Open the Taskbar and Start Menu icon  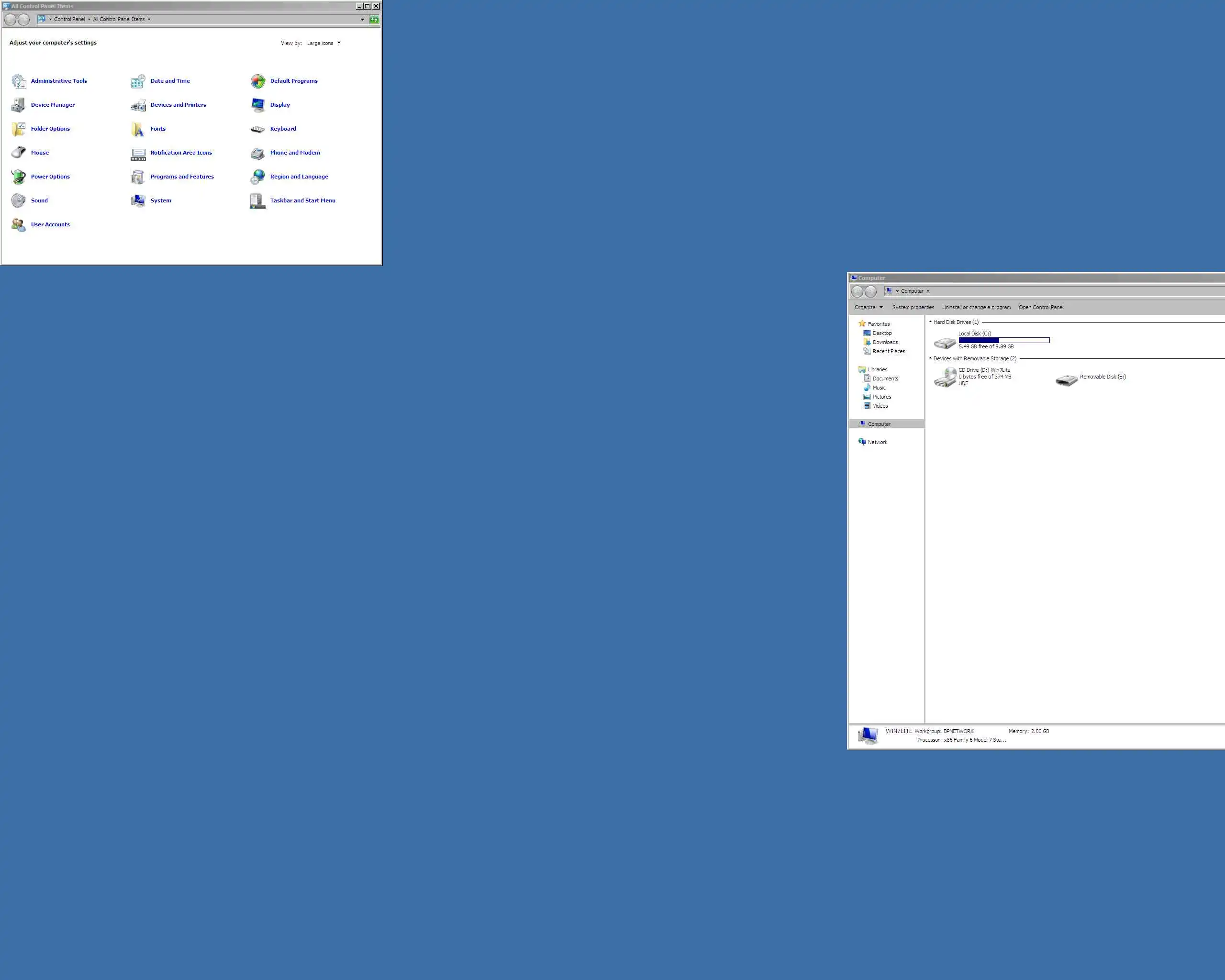click(257, 201)
